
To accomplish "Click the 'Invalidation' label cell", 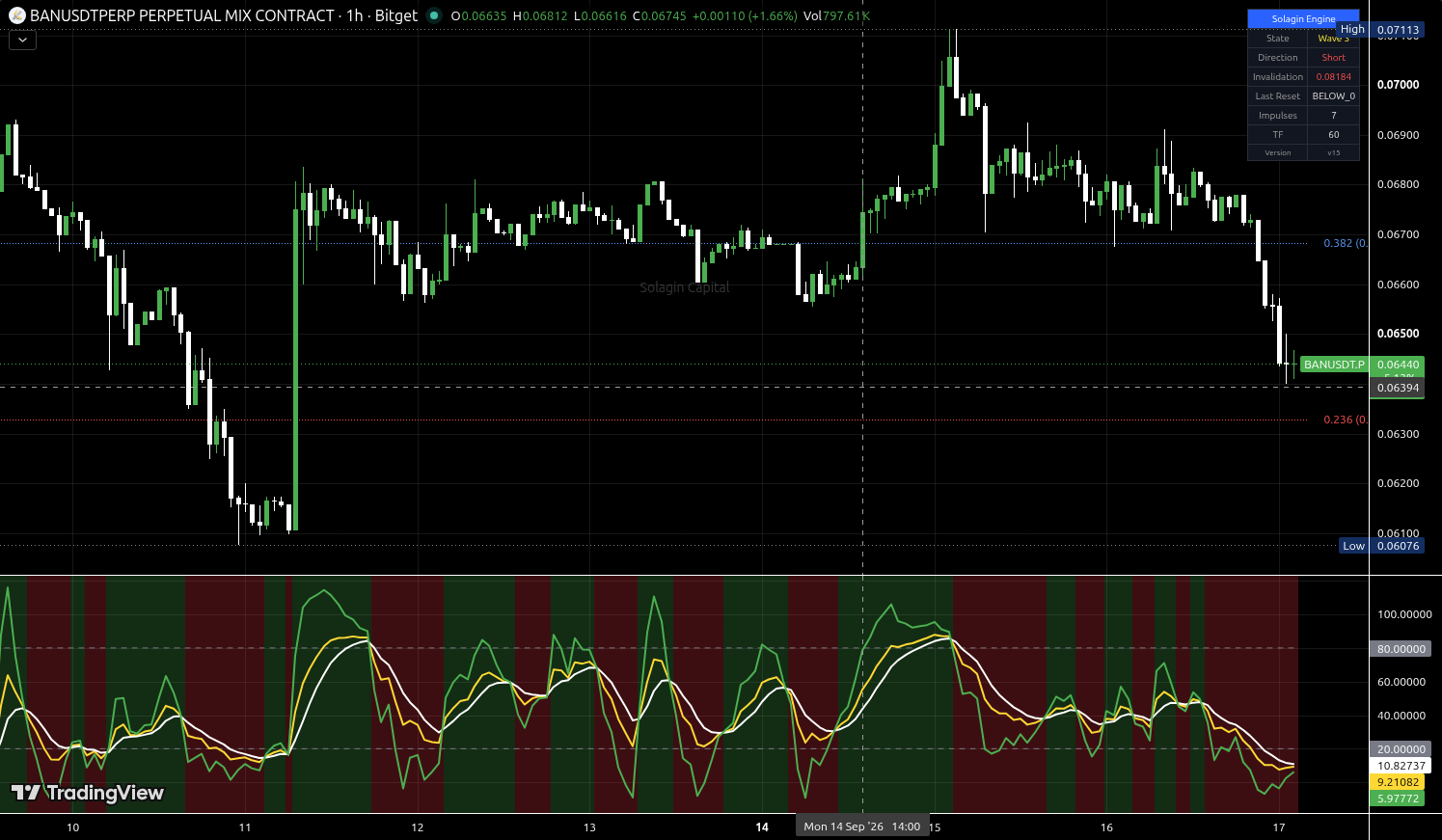I will tap(1278, 77).
